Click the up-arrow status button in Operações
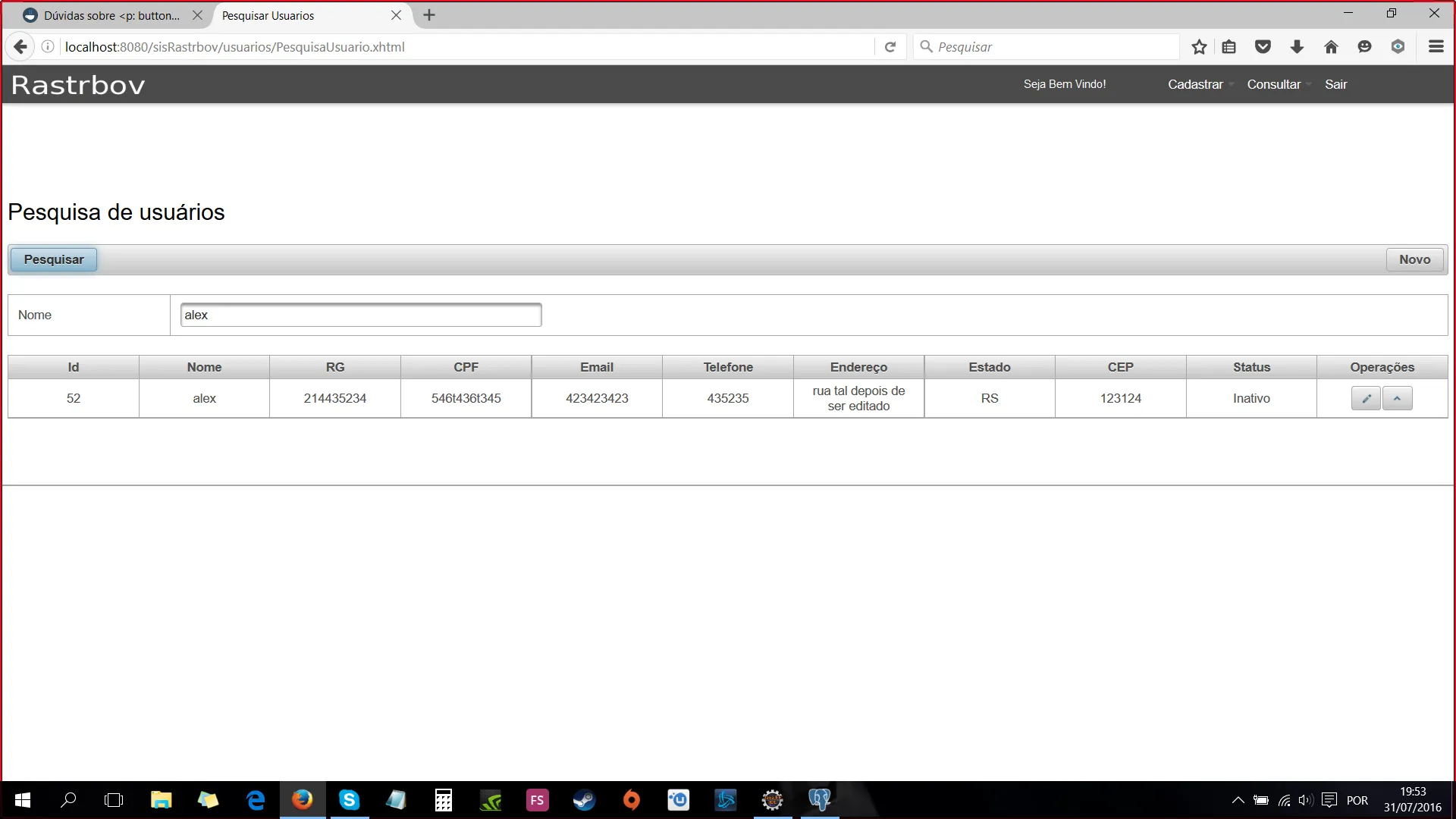The width and height of the screenshot is (1456, 819). point(1397,398)
